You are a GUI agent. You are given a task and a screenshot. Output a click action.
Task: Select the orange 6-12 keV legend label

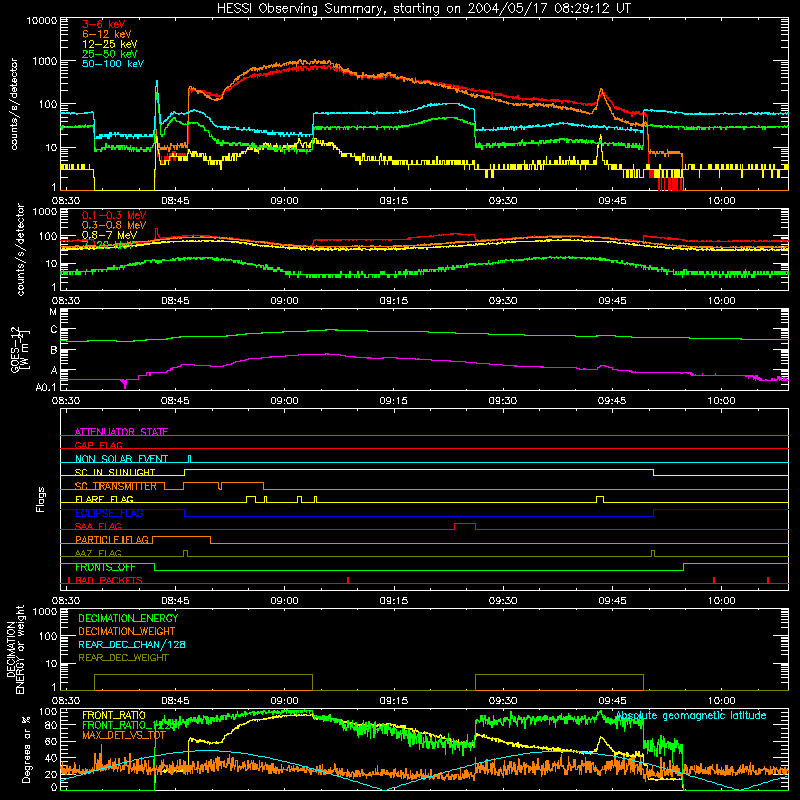pyautogui.click(x=107, y=34)
